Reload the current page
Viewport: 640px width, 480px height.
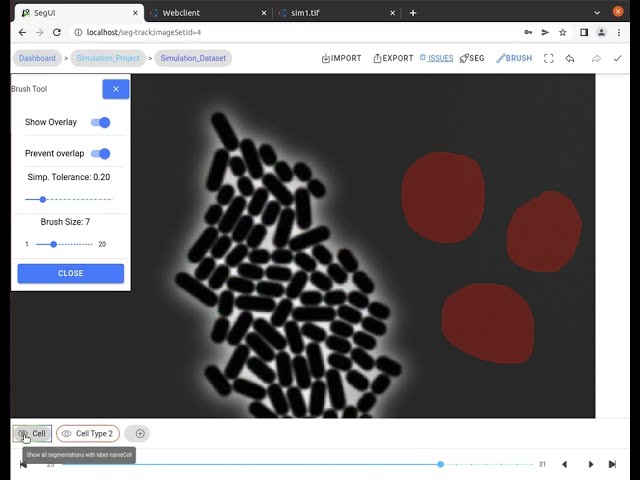[57, 32]
